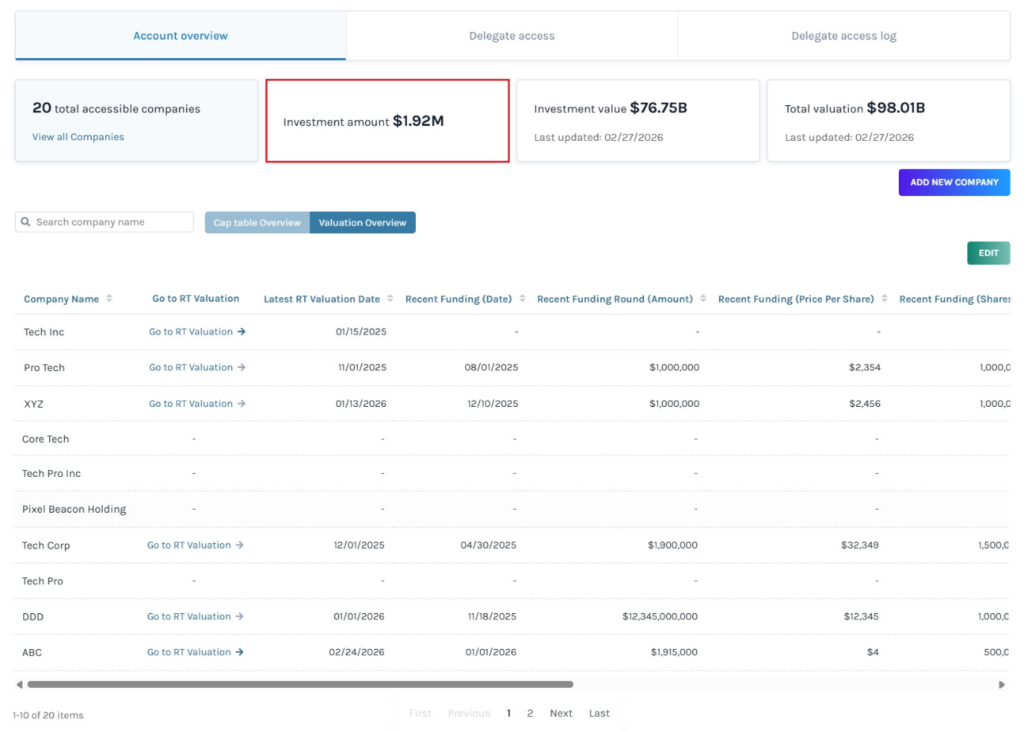Open the View all Companies link
This screenshot has width=1024, height=731.
78,137
